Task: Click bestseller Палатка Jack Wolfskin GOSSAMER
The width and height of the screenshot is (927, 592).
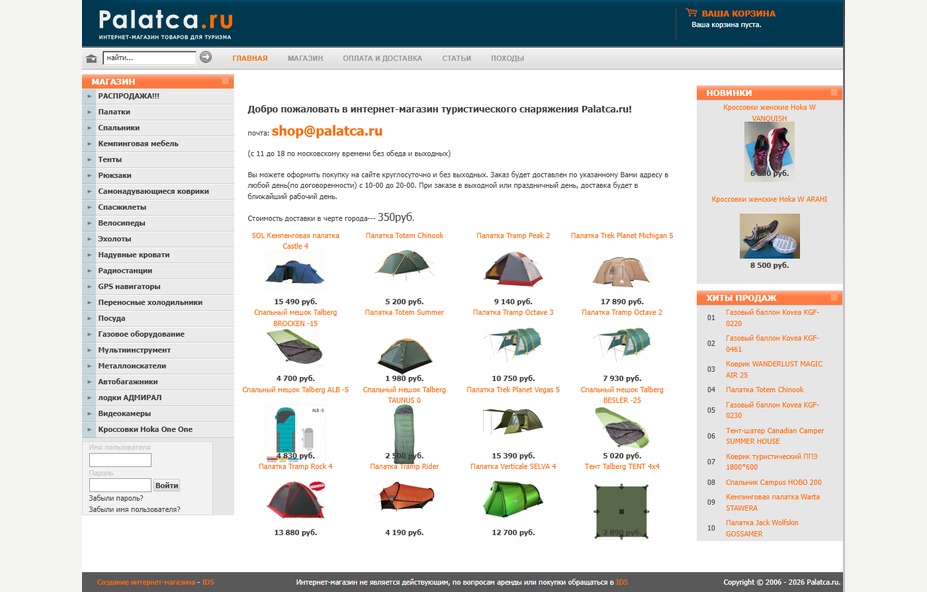Action: 761,528
